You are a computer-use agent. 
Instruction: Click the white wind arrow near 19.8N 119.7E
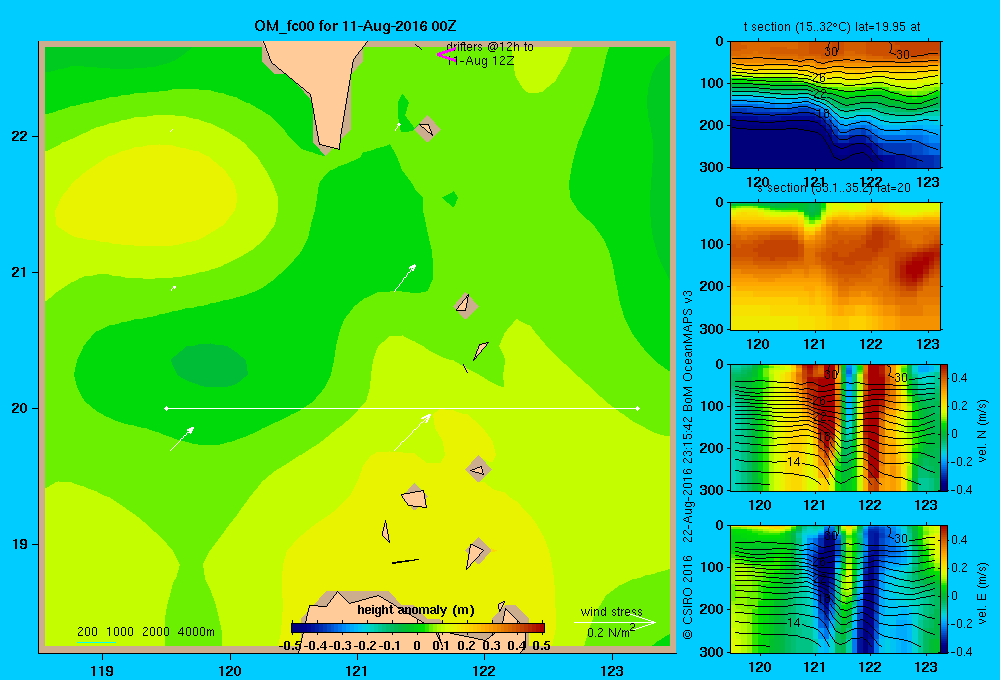pyautogui.click(x=182, y=439)
